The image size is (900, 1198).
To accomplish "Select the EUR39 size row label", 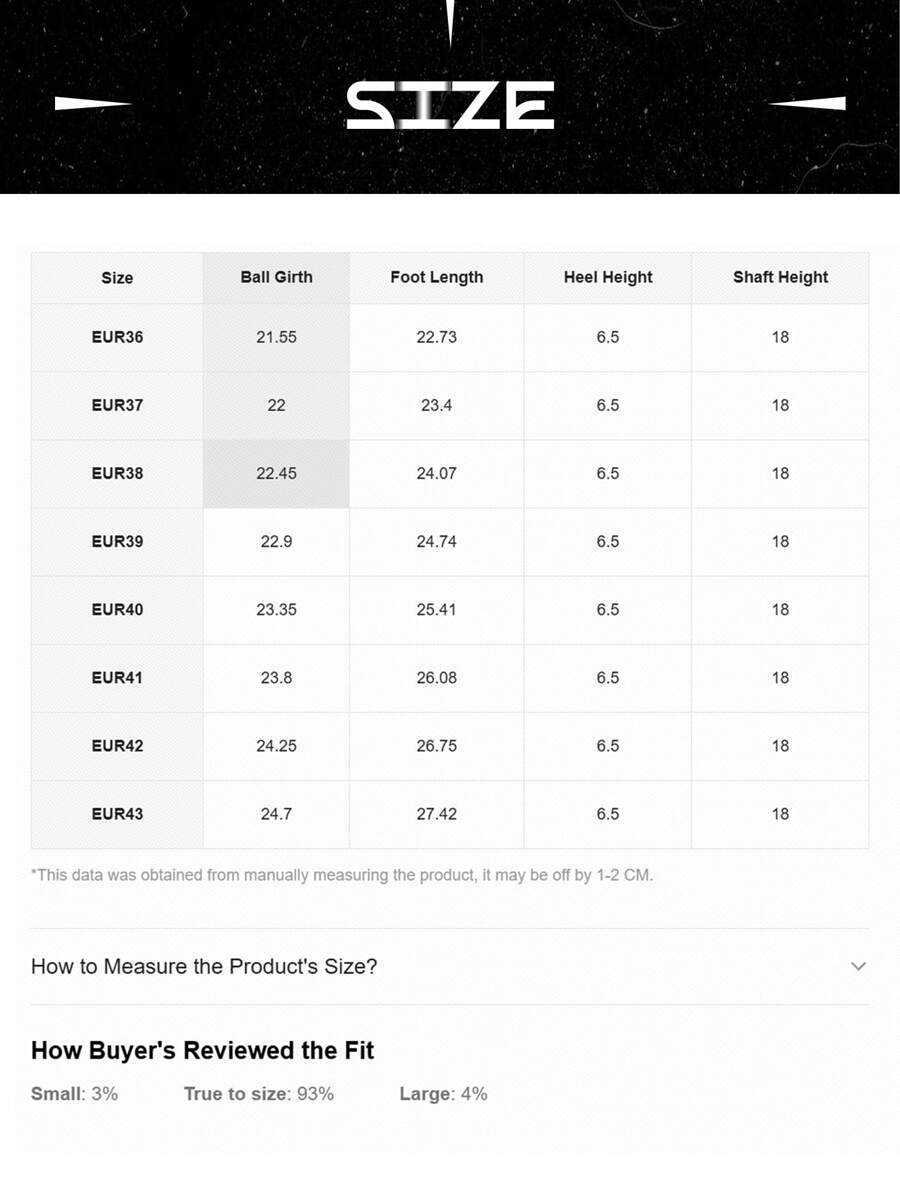I will point(117,541).
